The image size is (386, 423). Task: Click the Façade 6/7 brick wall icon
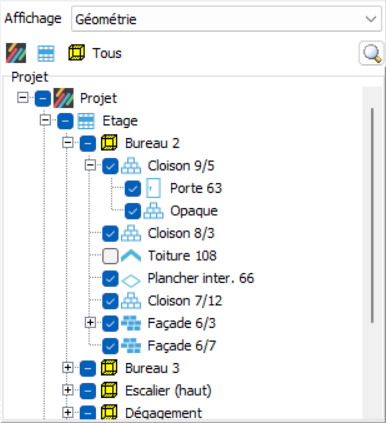(x=131, y=346)
